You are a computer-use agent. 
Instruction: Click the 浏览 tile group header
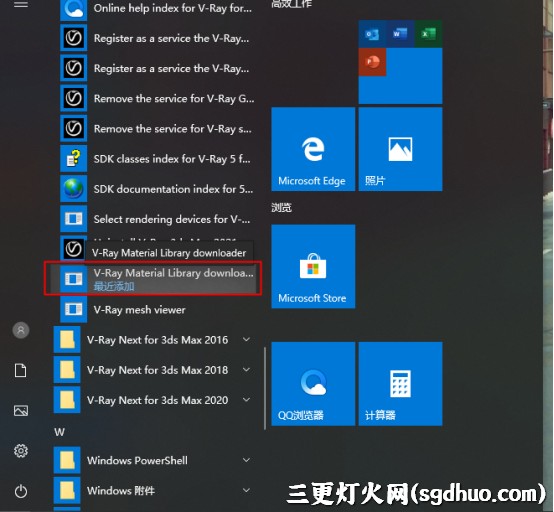click(281, 207)
